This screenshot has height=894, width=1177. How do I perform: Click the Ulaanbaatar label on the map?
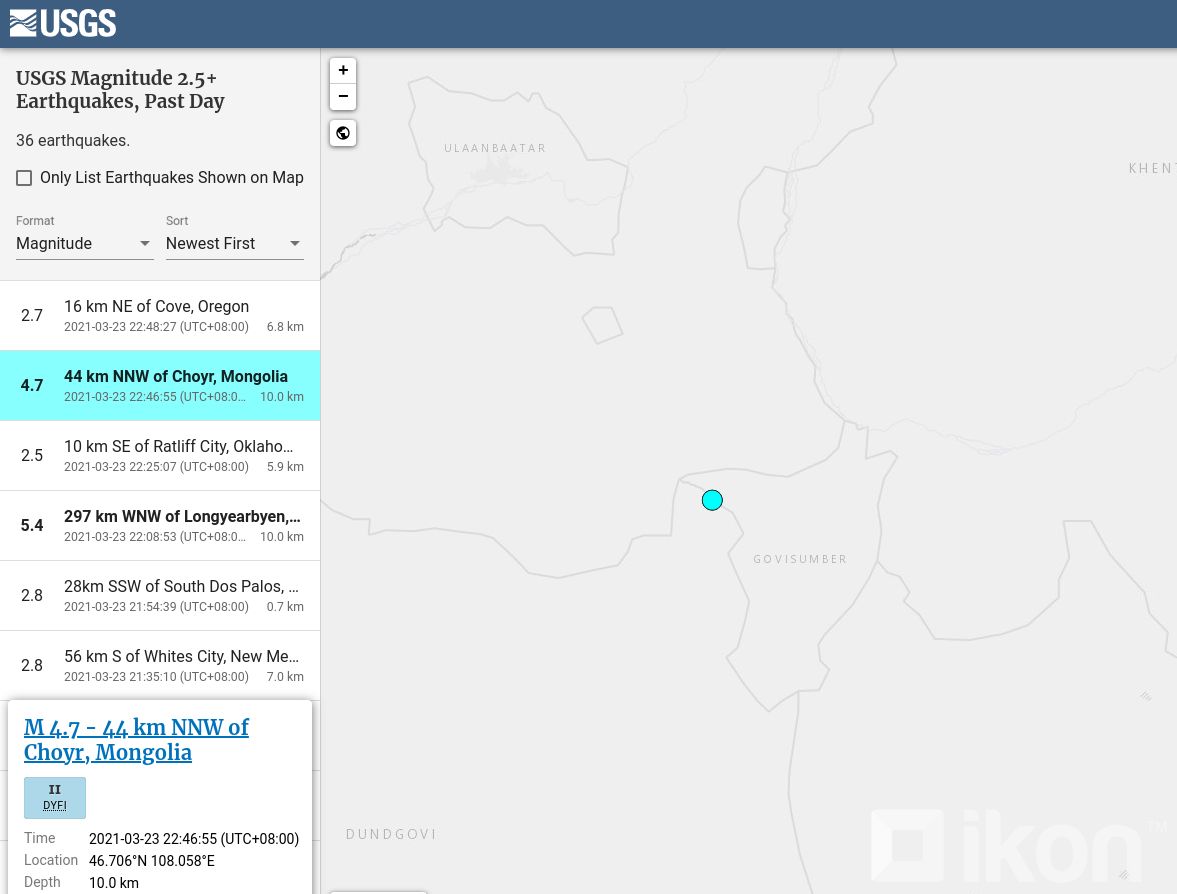(x=495, y=148)
